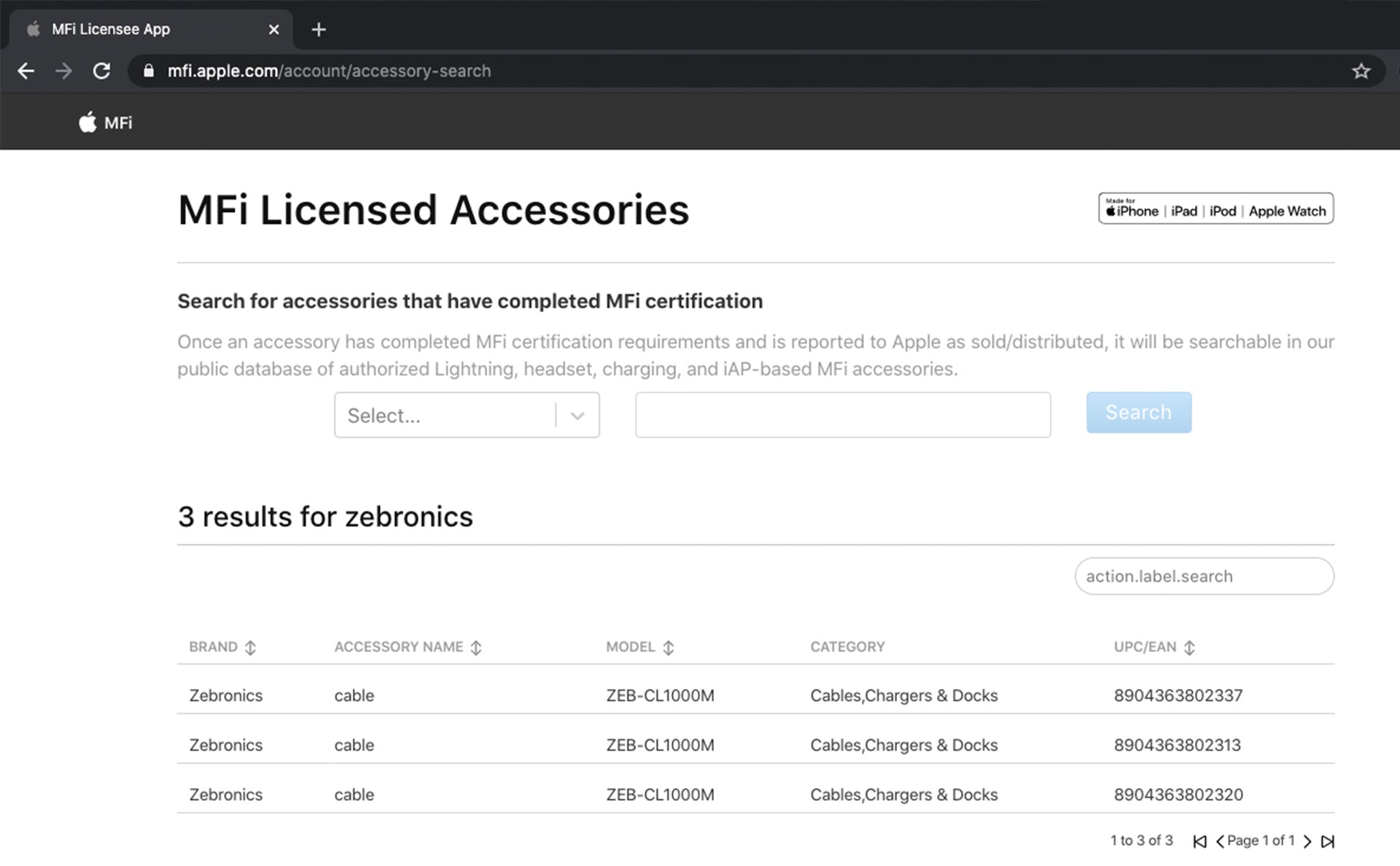Bookmark the page with star icon
This screenshot has height=866, width=1400.
(1361, 71)
